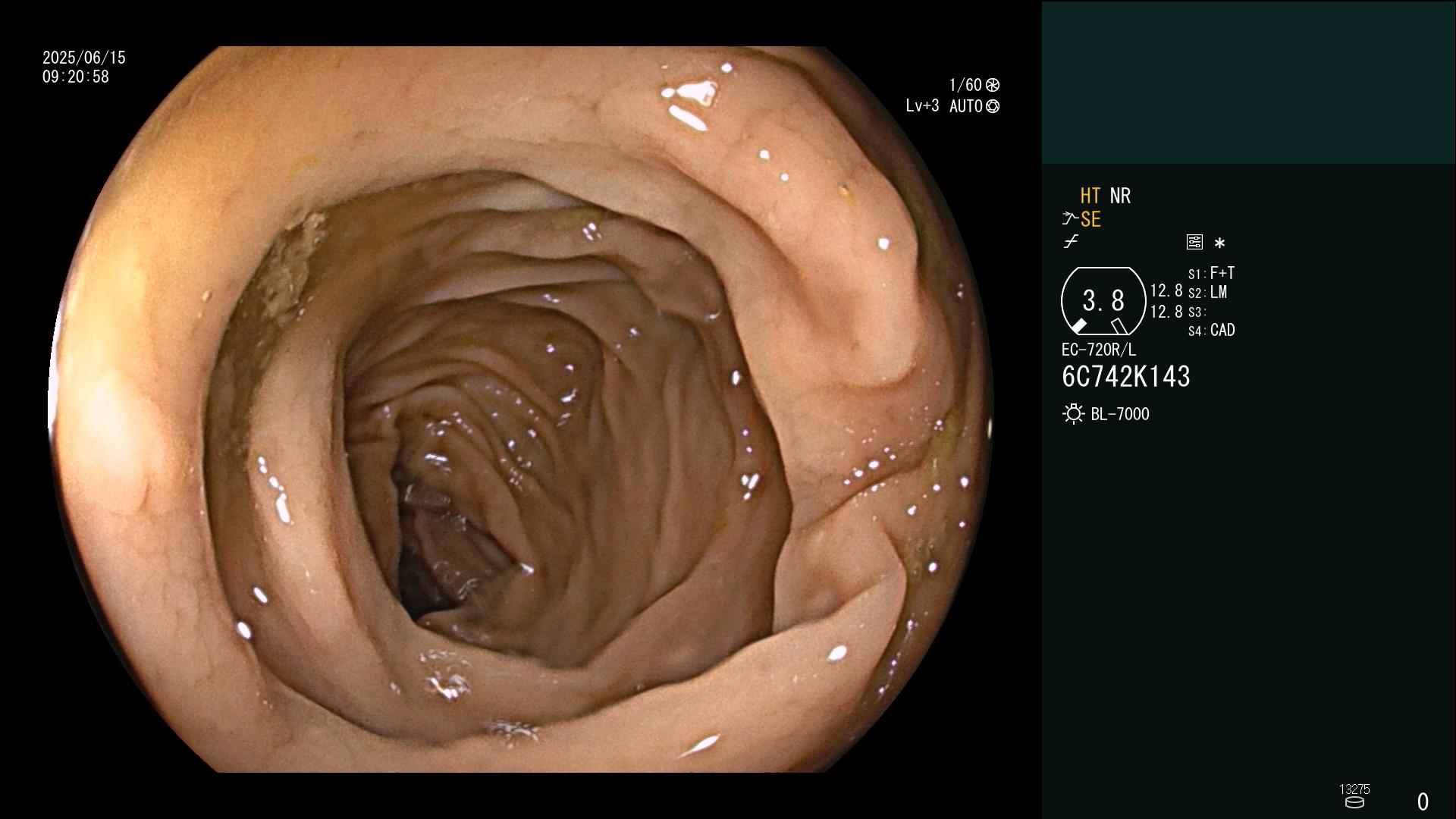Click the tone curve icon below SE

point(1071,242)
